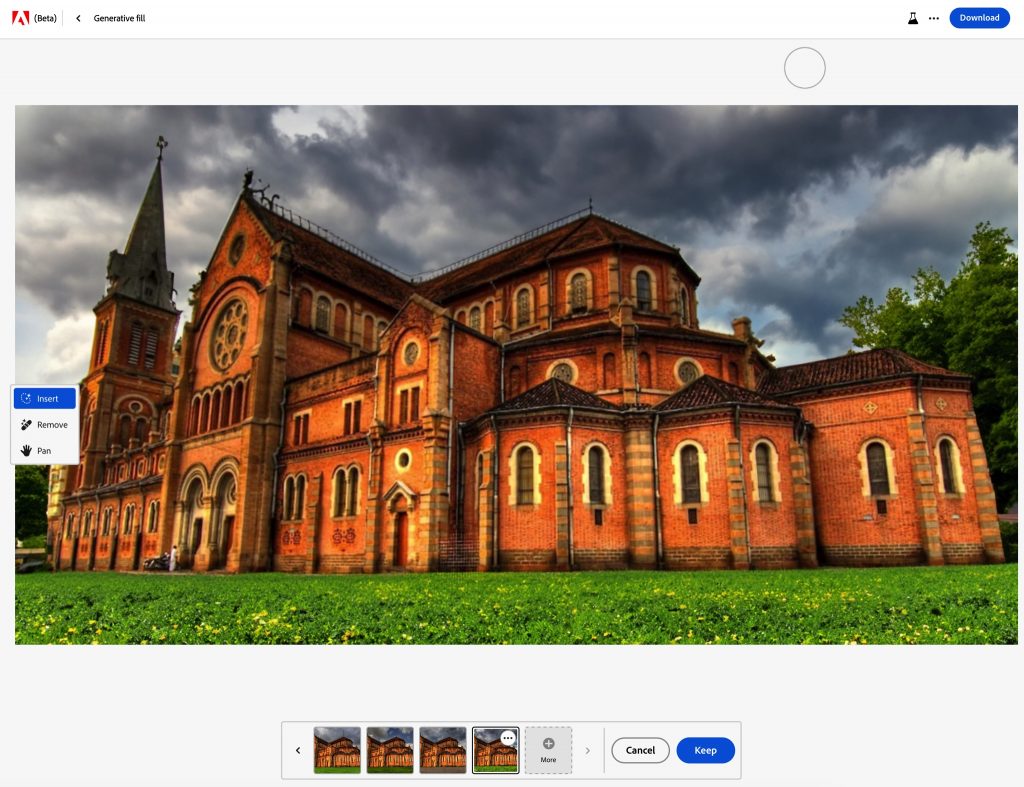This screenshot has height=787, width=1024.
Task: Show next variations with the right arrow
Action: 587,750
